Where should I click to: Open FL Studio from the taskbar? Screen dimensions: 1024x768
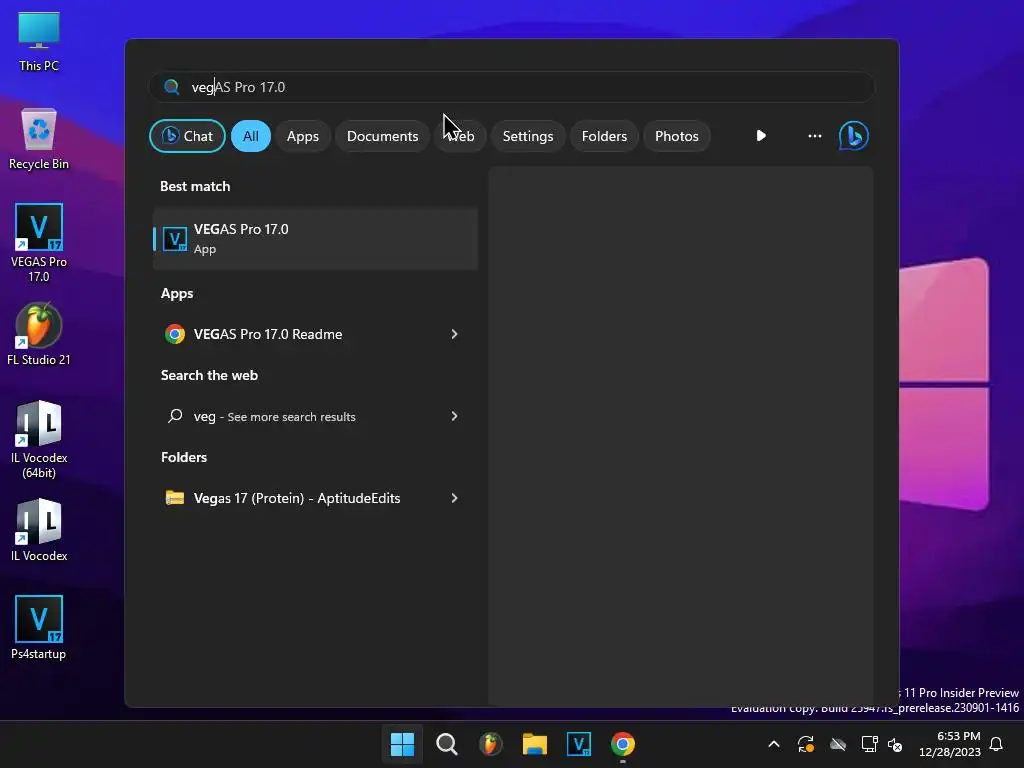tap(490, 744)
